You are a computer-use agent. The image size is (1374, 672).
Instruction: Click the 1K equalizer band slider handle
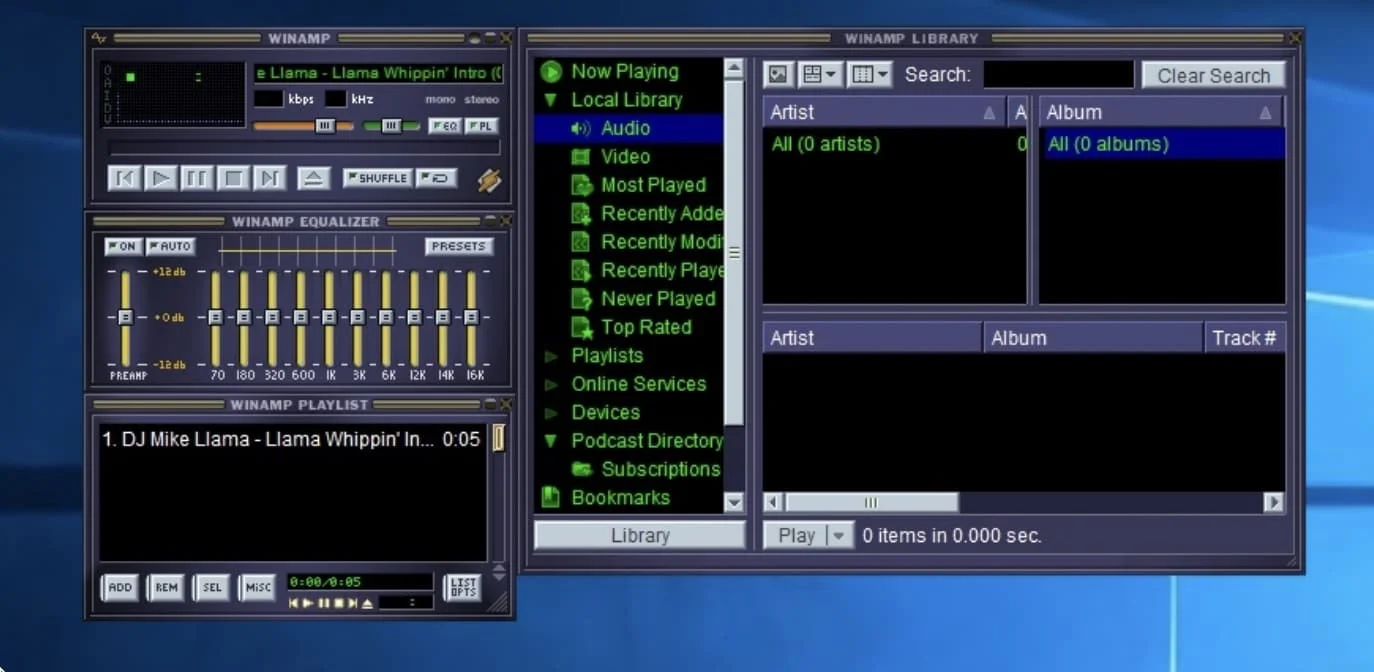pyautogui.click(x=329, y=317)
